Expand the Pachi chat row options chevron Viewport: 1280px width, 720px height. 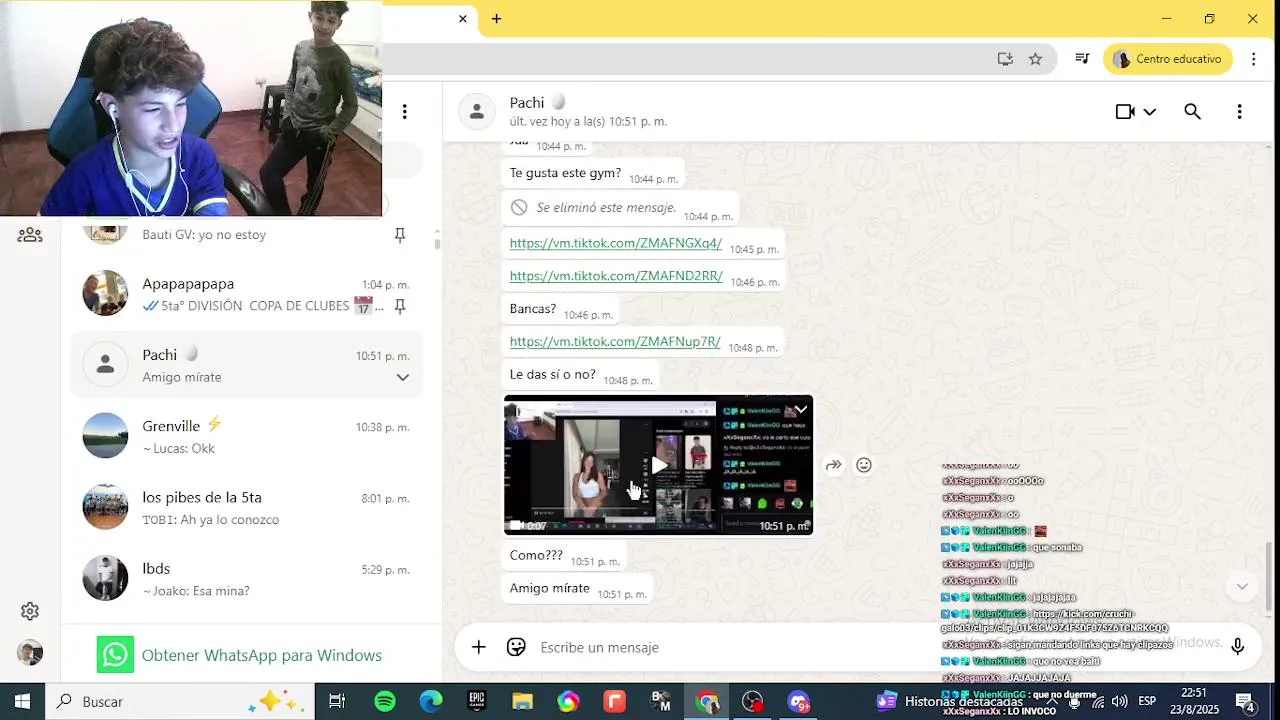(402, 377)
